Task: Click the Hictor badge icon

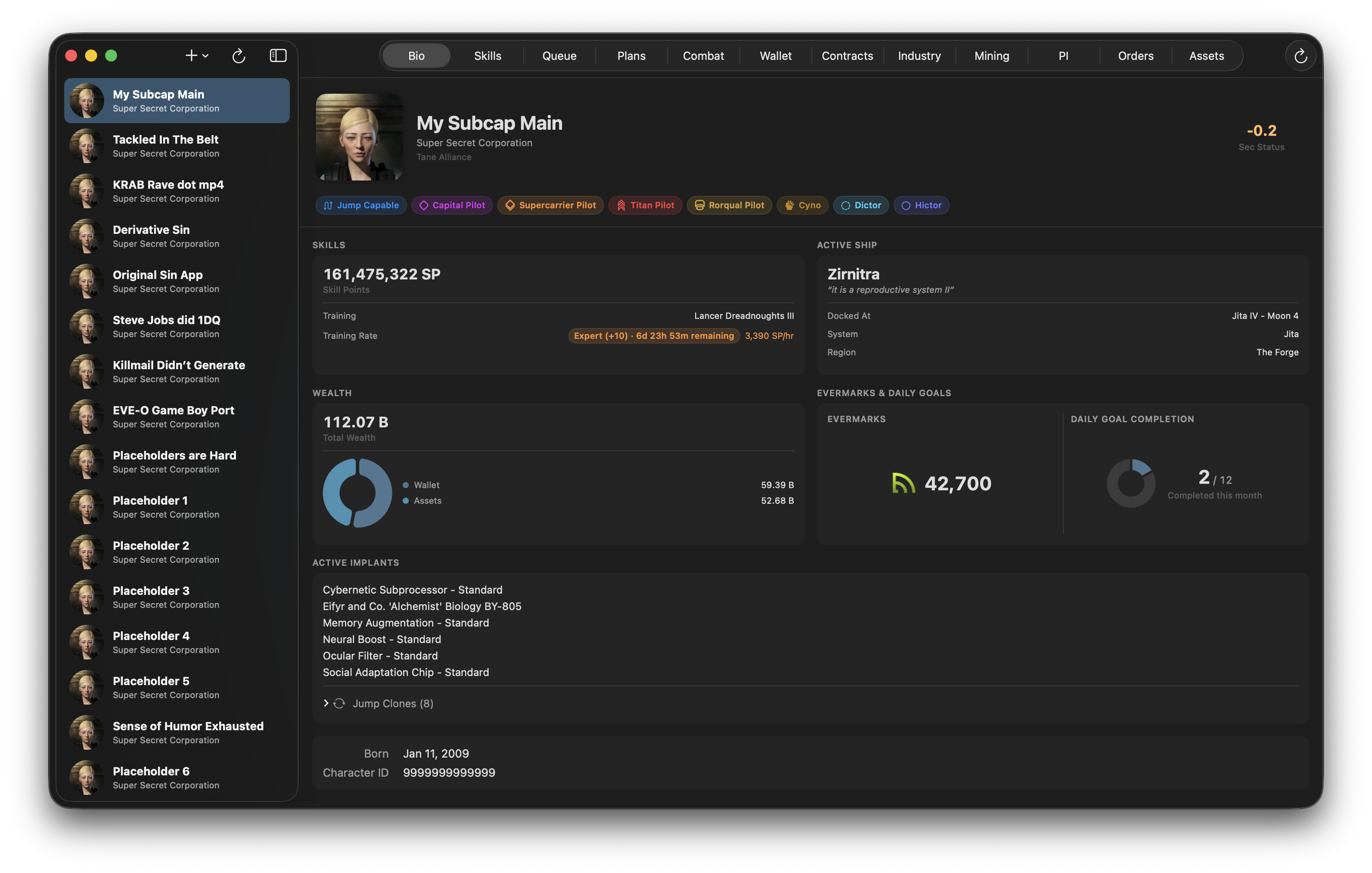Action: (906, 205)
